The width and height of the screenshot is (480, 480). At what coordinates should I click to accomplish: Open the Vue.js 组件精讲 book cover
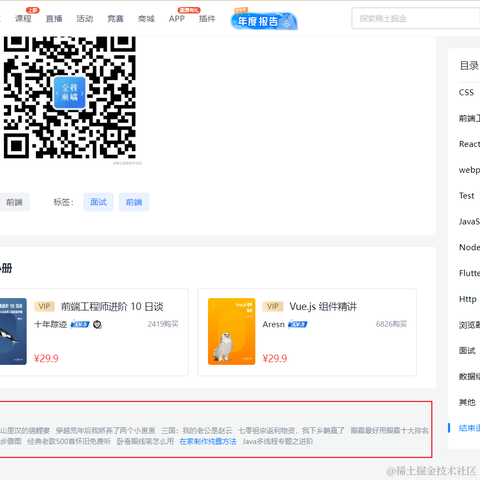point(232,331)
